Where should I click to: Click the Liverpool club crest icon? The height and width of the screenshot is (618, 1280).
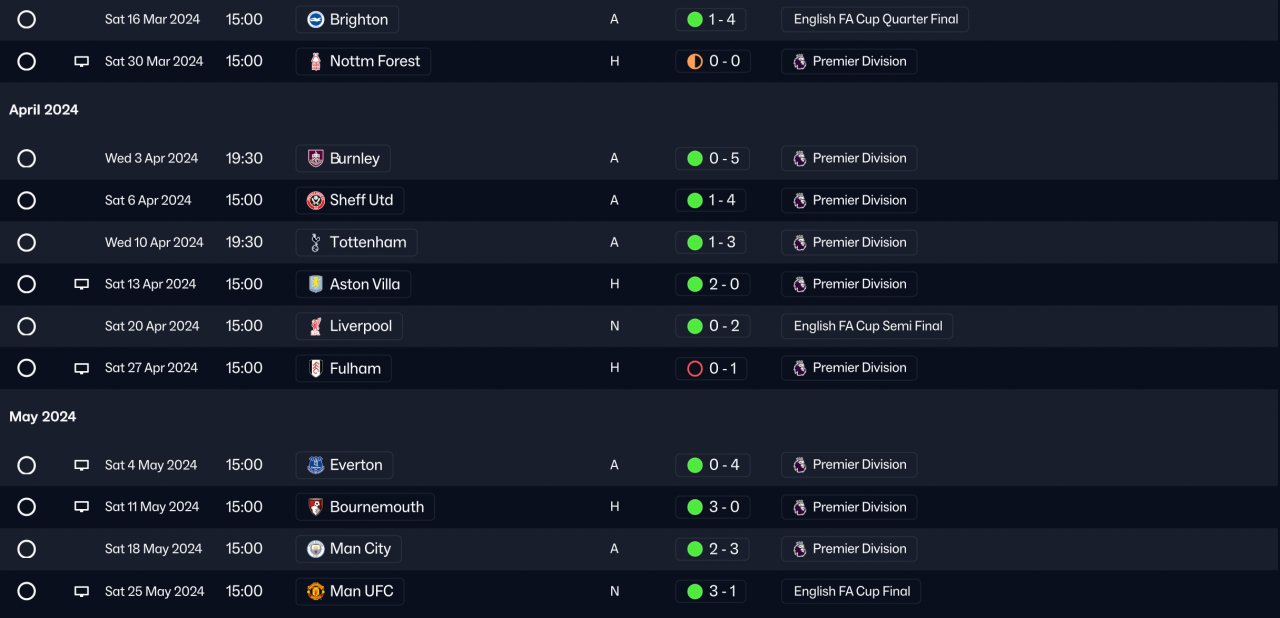316,326
